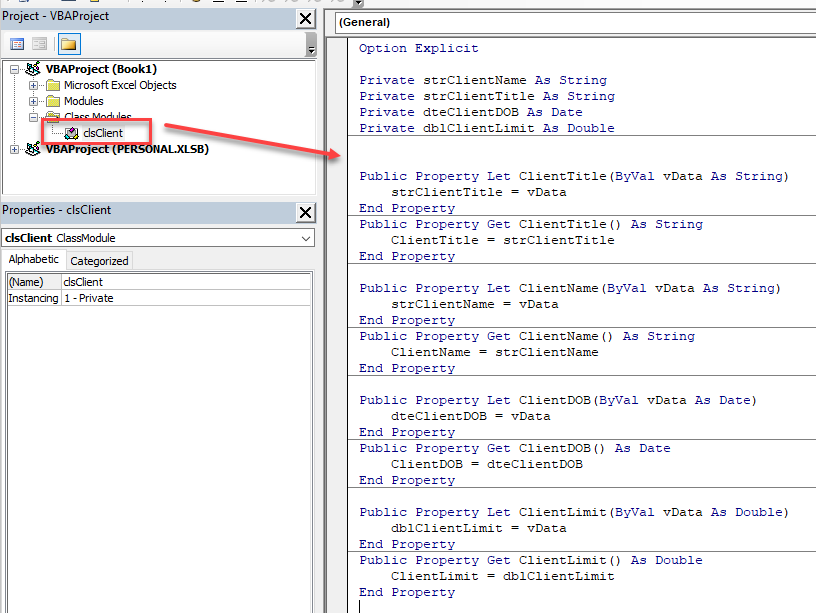Expand the Modules folder node
This screenshot has width=816, height=613.
point(33,101)
